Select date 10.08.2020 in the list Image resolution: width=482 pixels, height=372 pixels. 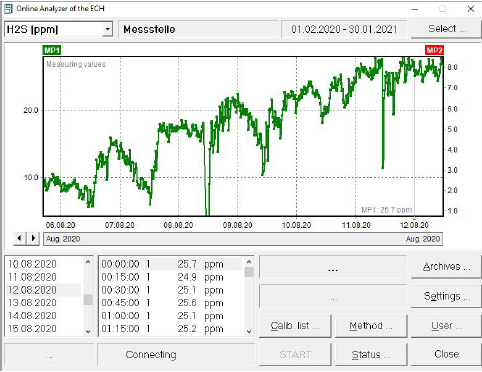(x=44, y=264)
